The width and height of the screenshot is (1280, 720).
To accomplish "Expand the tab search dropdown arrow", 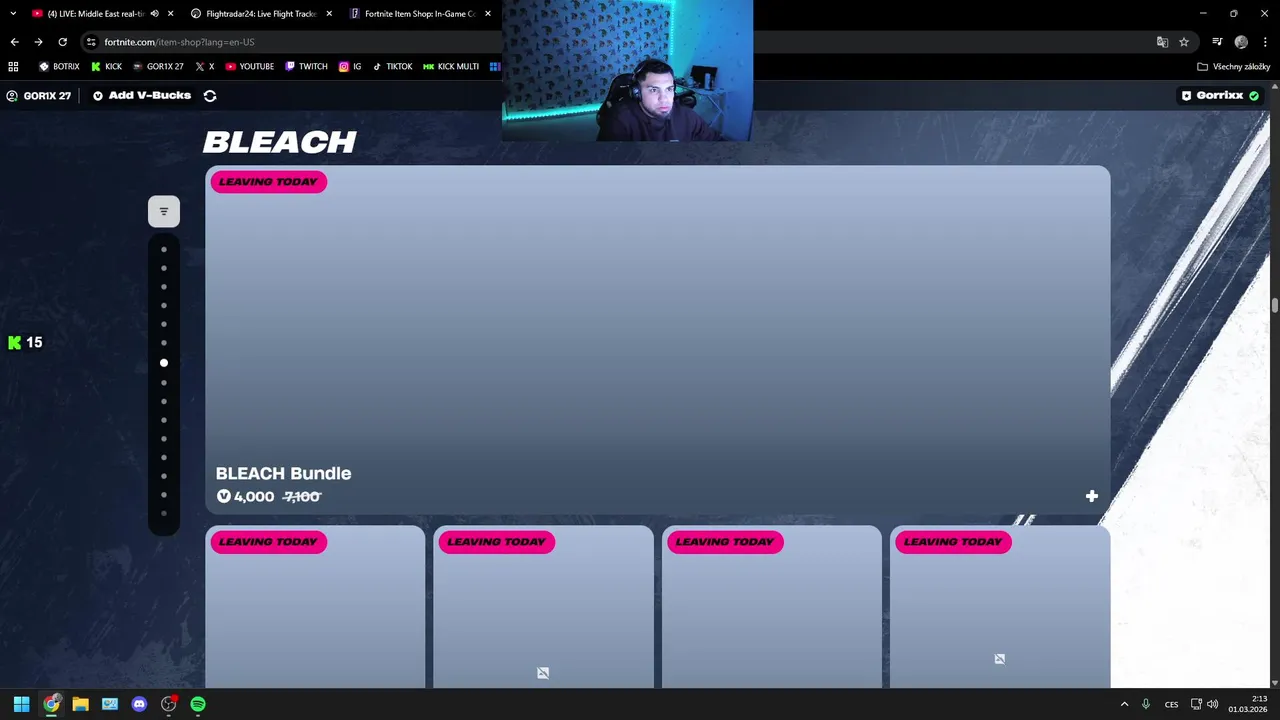I will coord(13,14).
